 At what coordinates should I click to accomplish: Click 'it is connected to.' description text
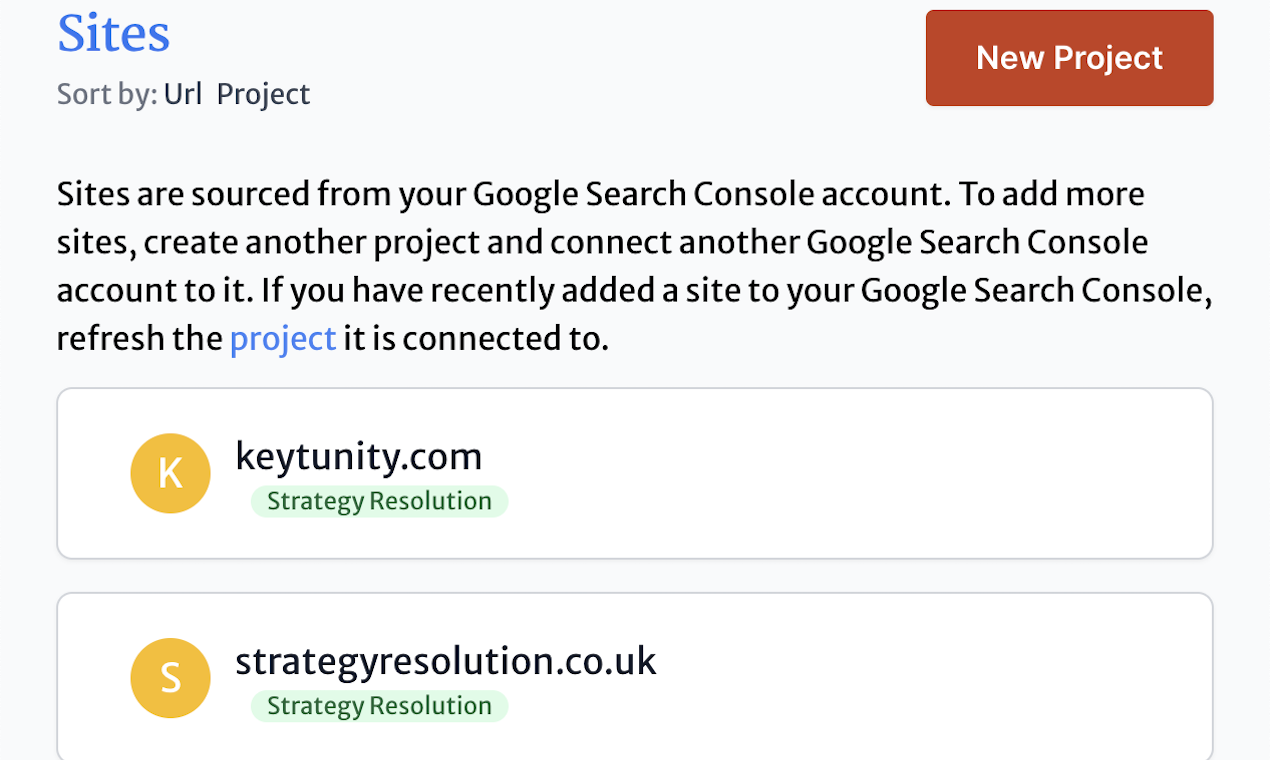(x=475, y=339)
